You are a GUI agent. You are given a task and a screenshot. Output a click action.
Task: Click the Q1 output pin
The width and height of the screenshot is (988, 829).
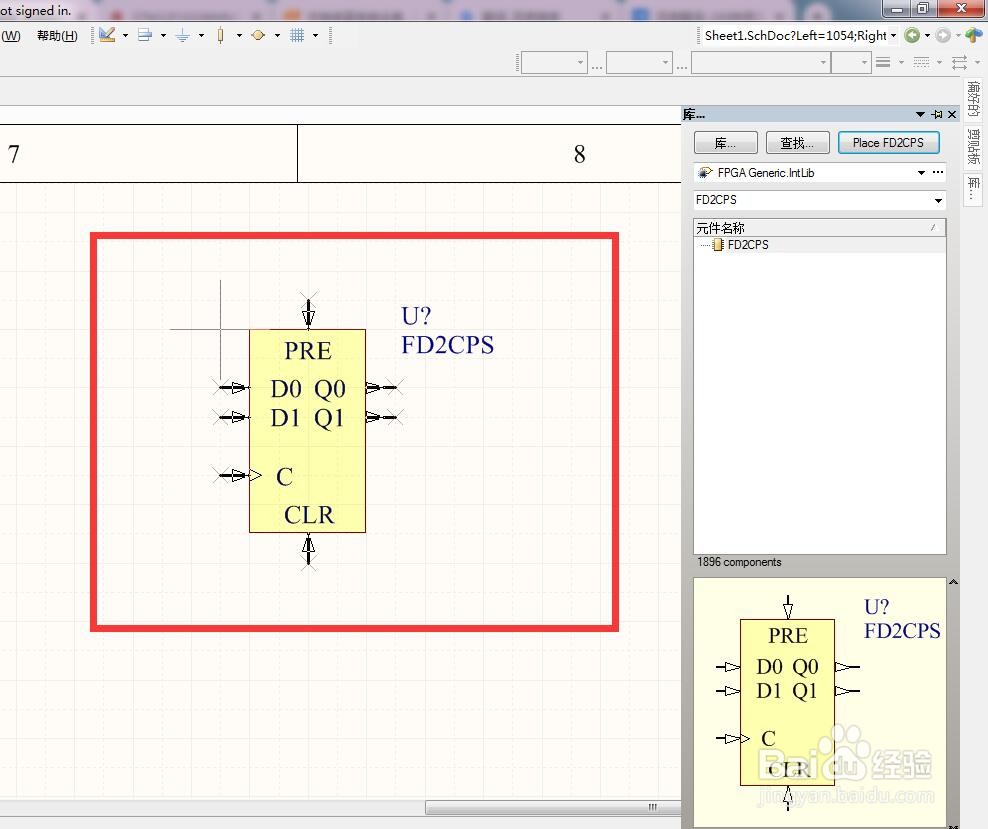pyautogui.click(x=384, y=416)
